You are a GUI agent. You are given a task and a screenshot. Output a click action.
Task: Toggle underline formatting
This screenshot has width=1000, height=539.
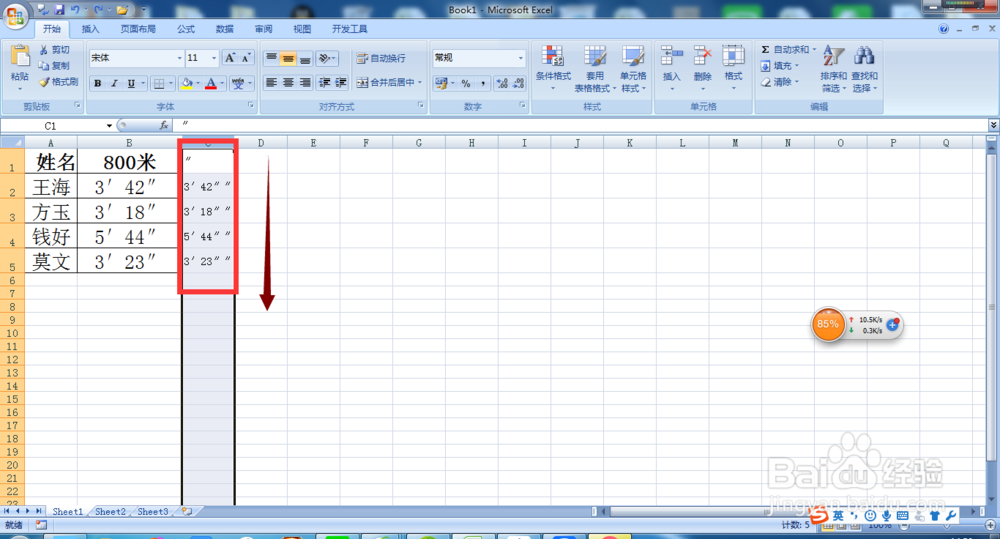(131, 83)
